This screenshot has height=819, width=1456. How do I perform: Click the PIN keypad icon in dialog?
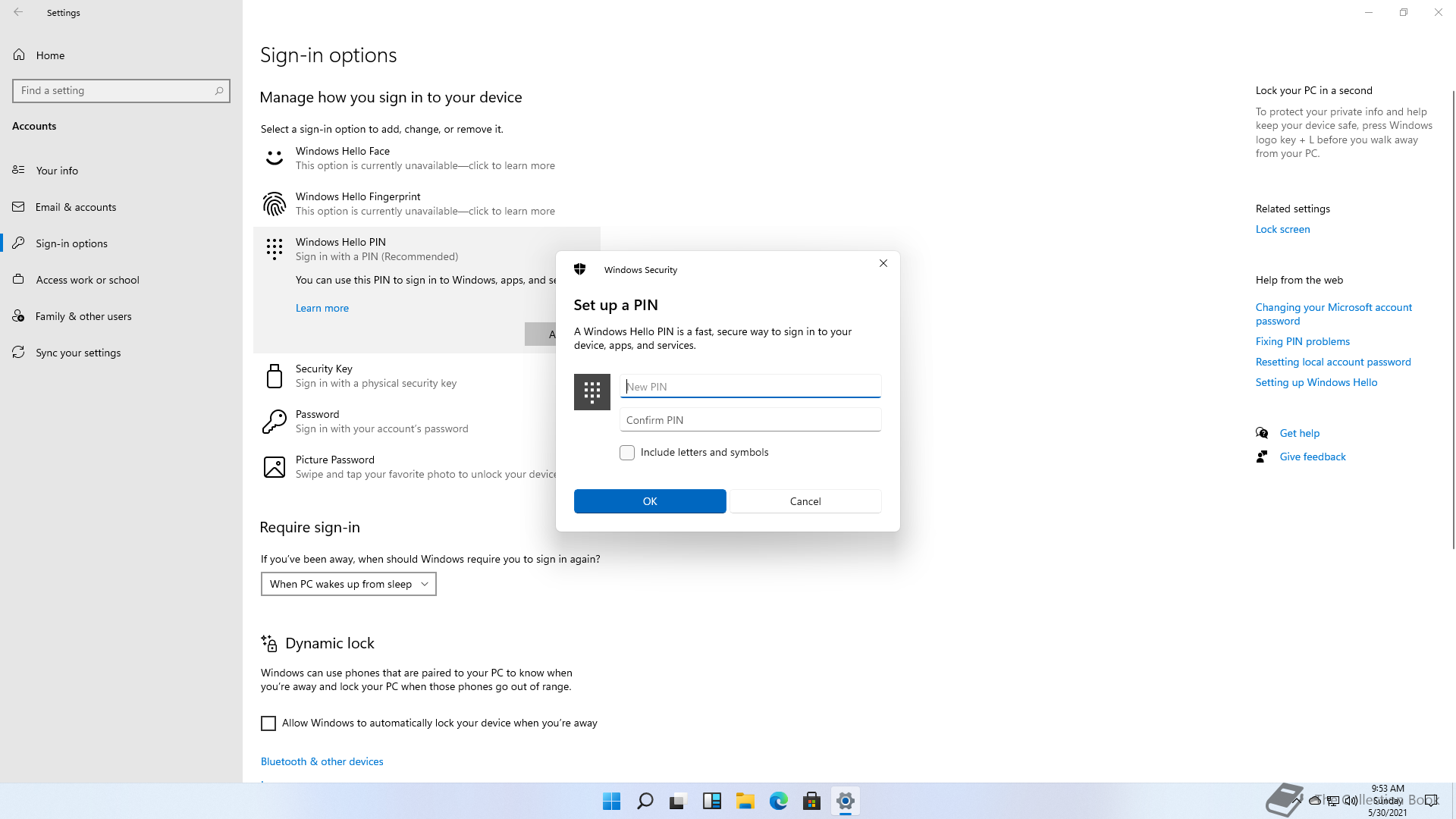pos(592,392)
